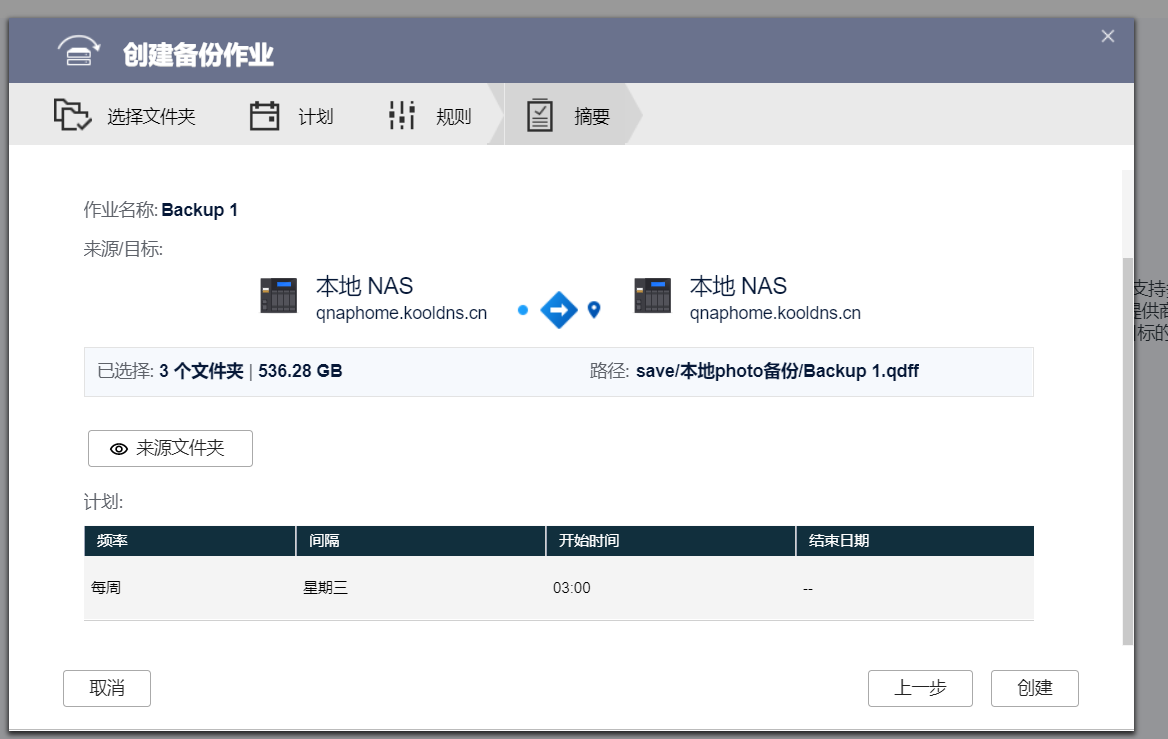The height and width of the screenshot is (739, 1168).
Task: Click the blue location pin icon
Action: point(594,309)
